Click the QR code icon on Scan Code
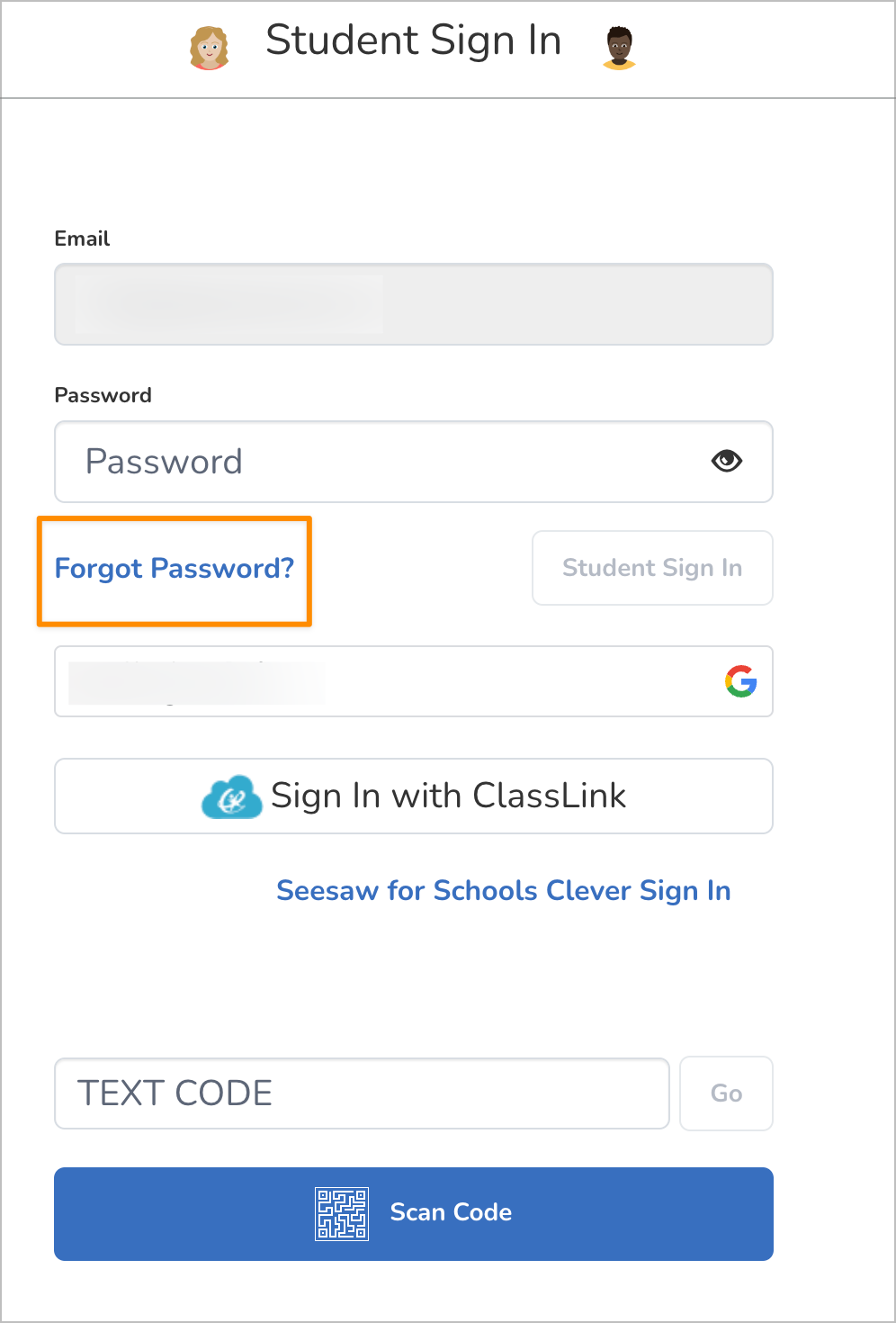Viewport: 896px width, 1323px height. [x=342, y=1213]
